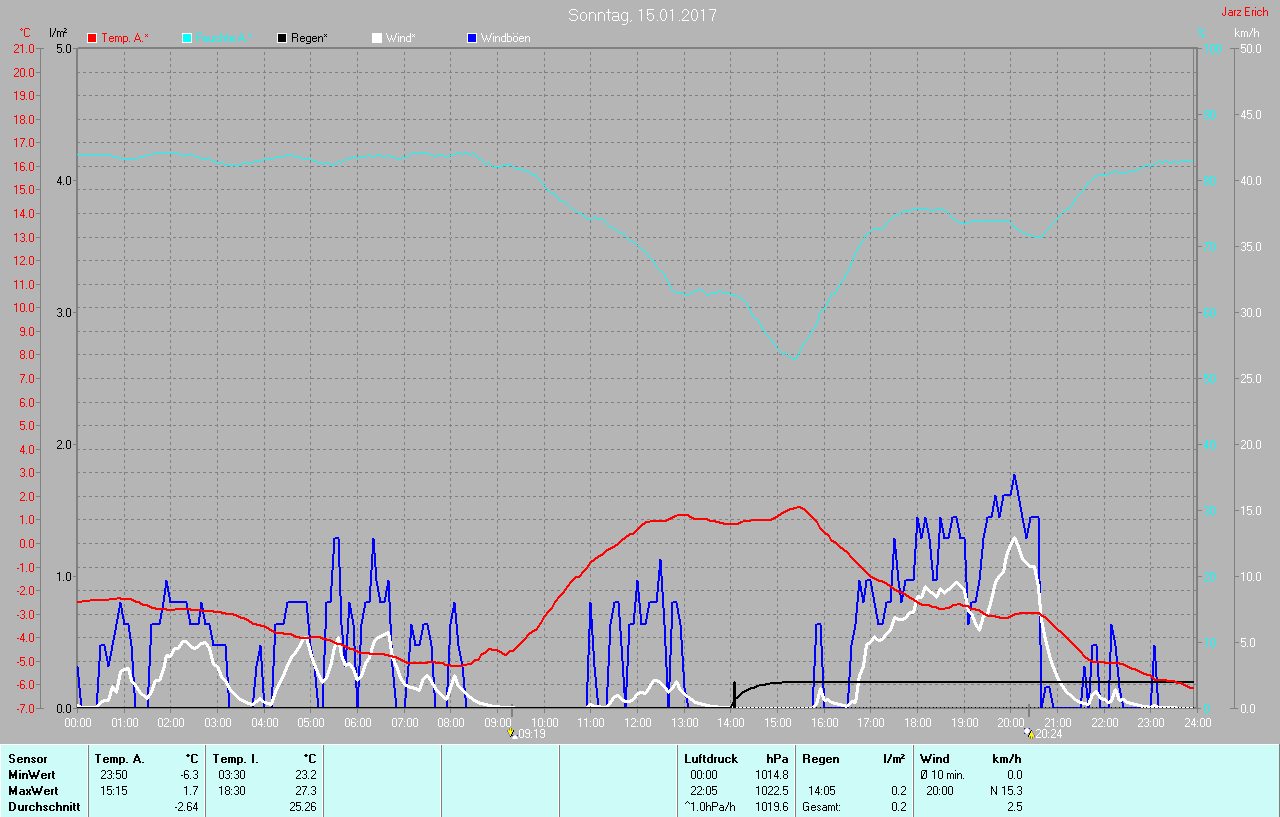Click the blue Windböen legend swatch
Viewport: 1280px width, 817px height.
coord(472,38)
